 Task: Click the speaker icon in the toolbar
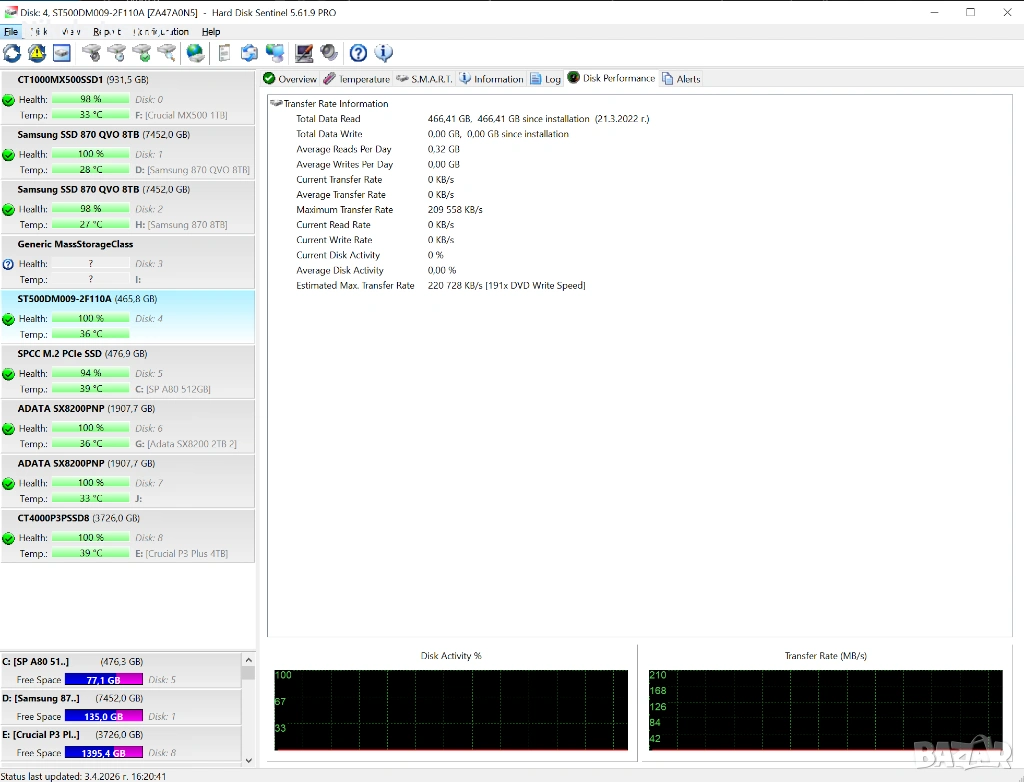[x=329, y=53]
